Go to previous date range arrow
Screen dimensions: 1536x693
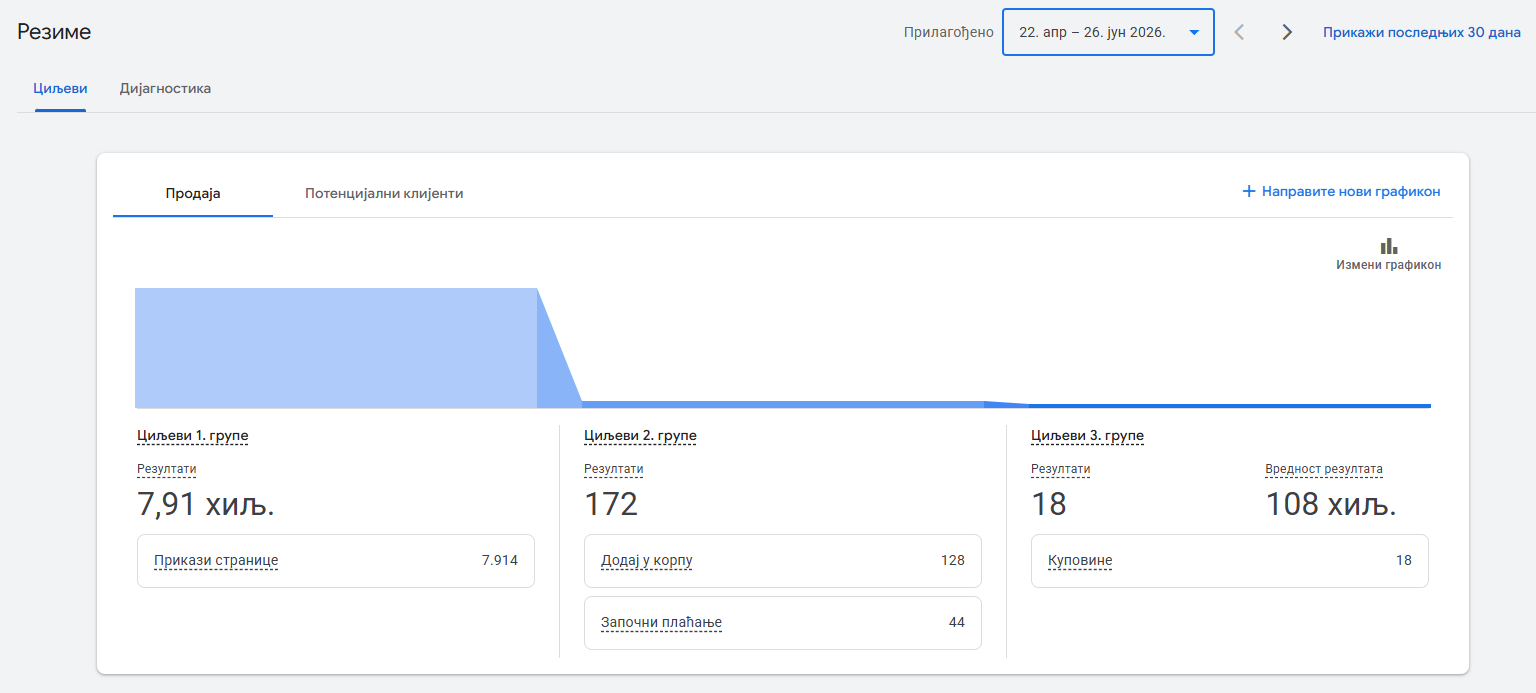[x=1239, y=32]
